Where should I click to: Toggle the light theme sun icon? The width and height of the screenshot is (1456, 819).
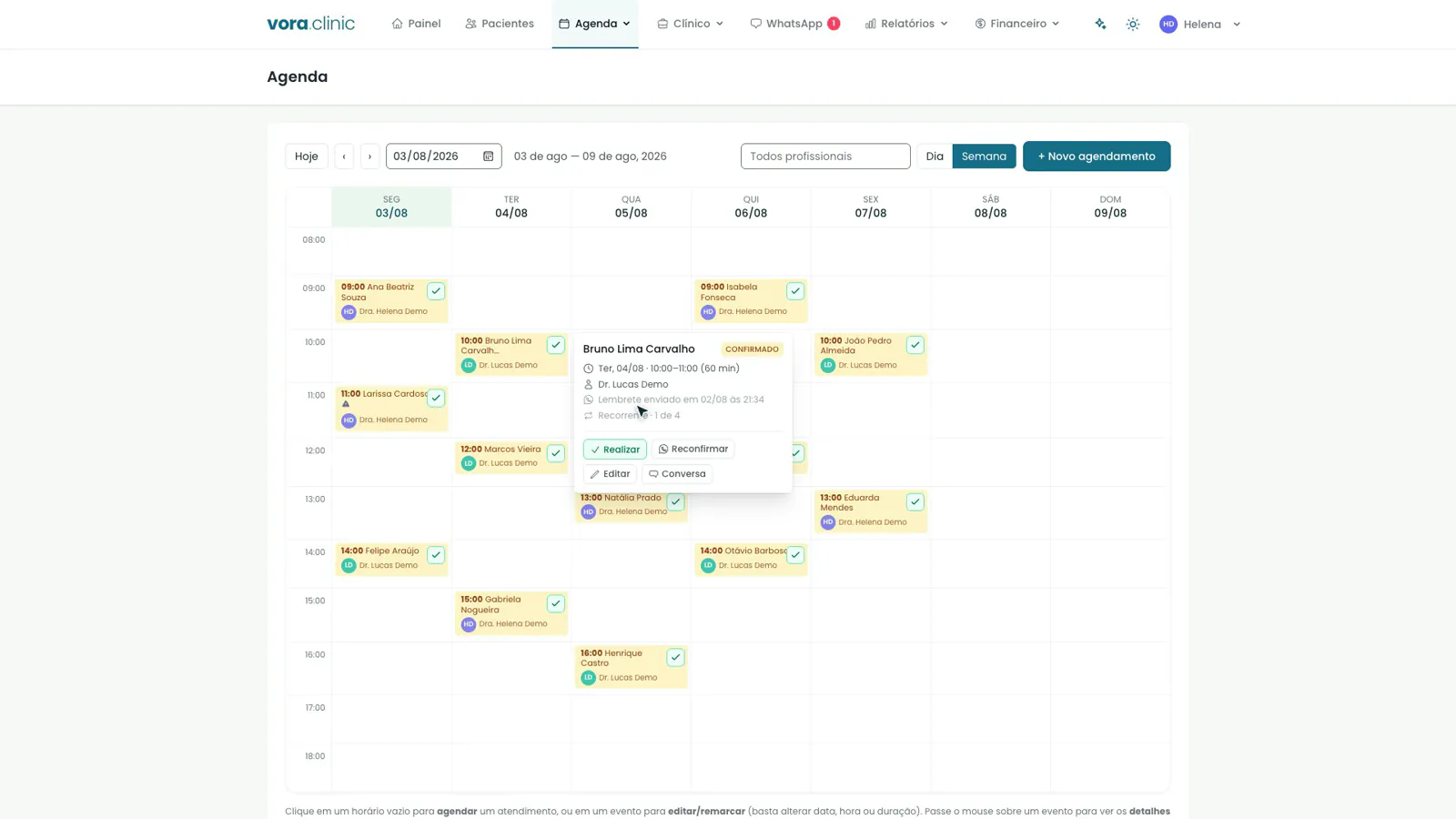tap(1132, 24)
